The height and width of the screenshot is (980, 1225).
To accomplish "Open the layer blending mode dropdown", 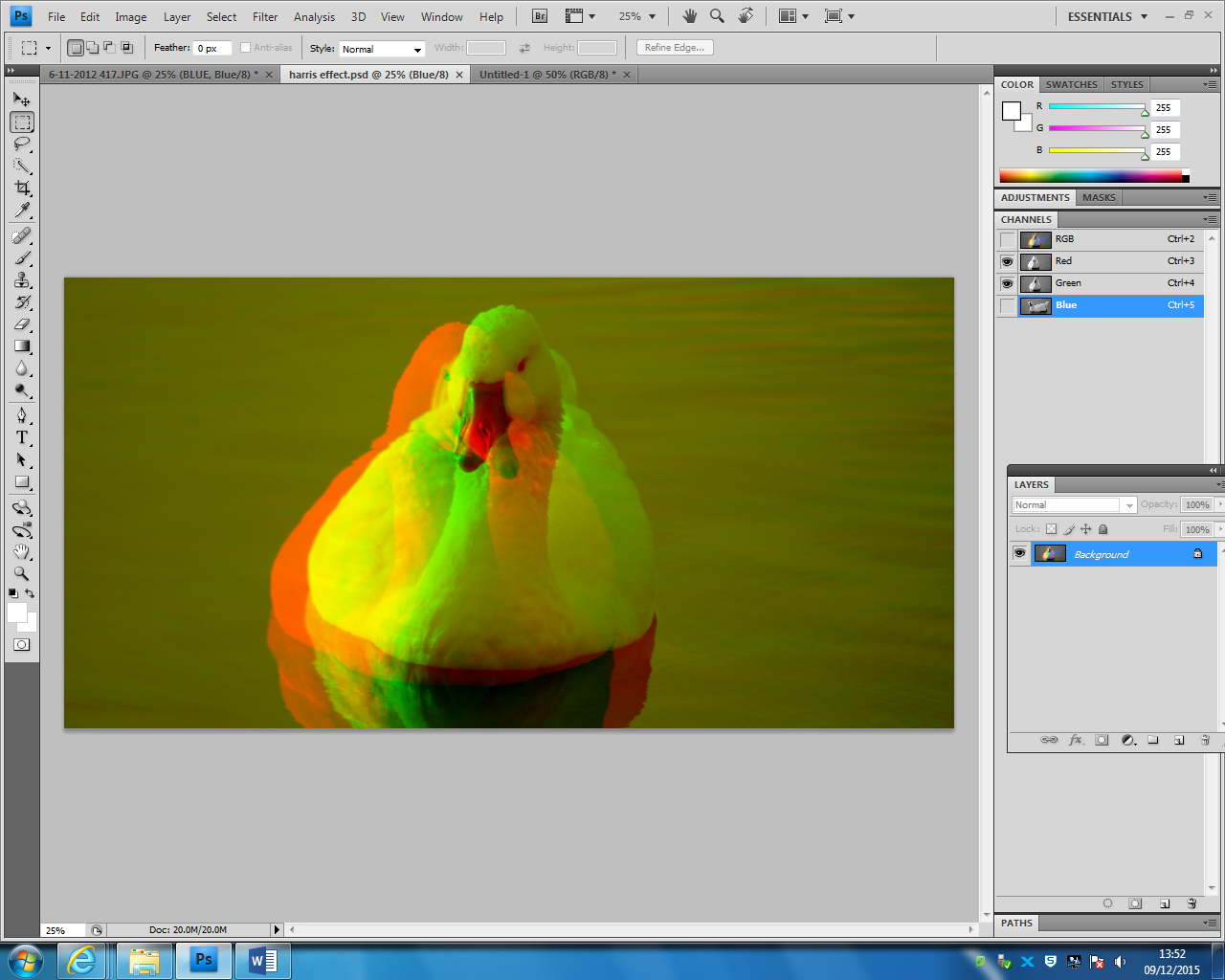I will (1072, 504).
